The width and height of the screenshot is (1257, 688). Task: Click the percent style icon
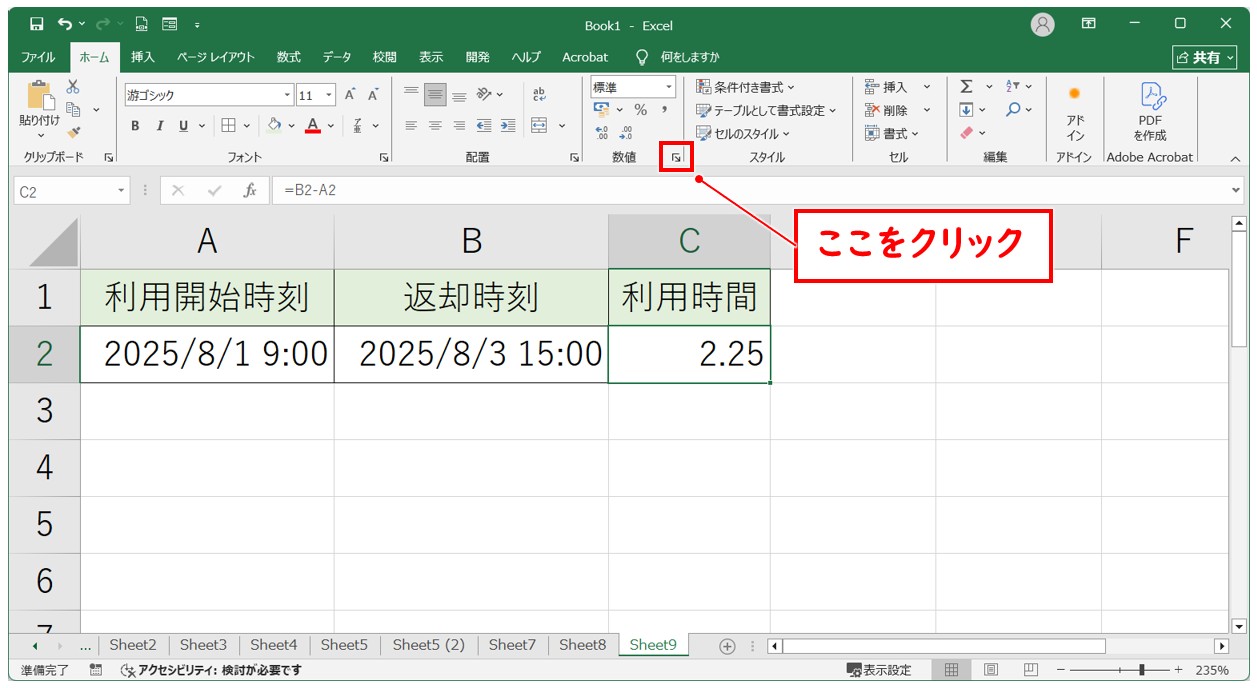pos(640,109)
